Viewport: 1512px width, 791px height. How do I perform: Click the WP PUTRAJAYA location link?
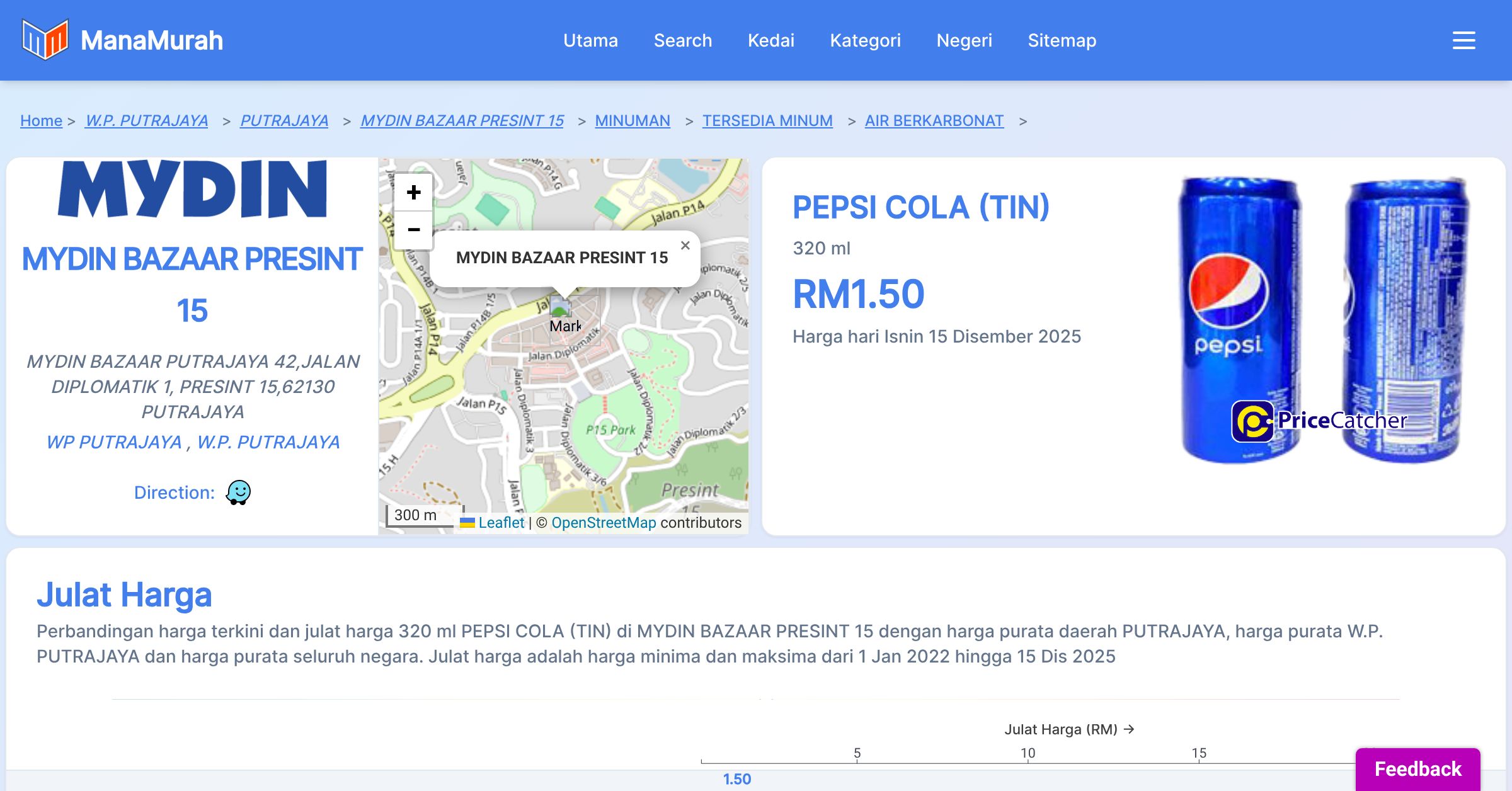pyautogui.click(x=114, y=442)
